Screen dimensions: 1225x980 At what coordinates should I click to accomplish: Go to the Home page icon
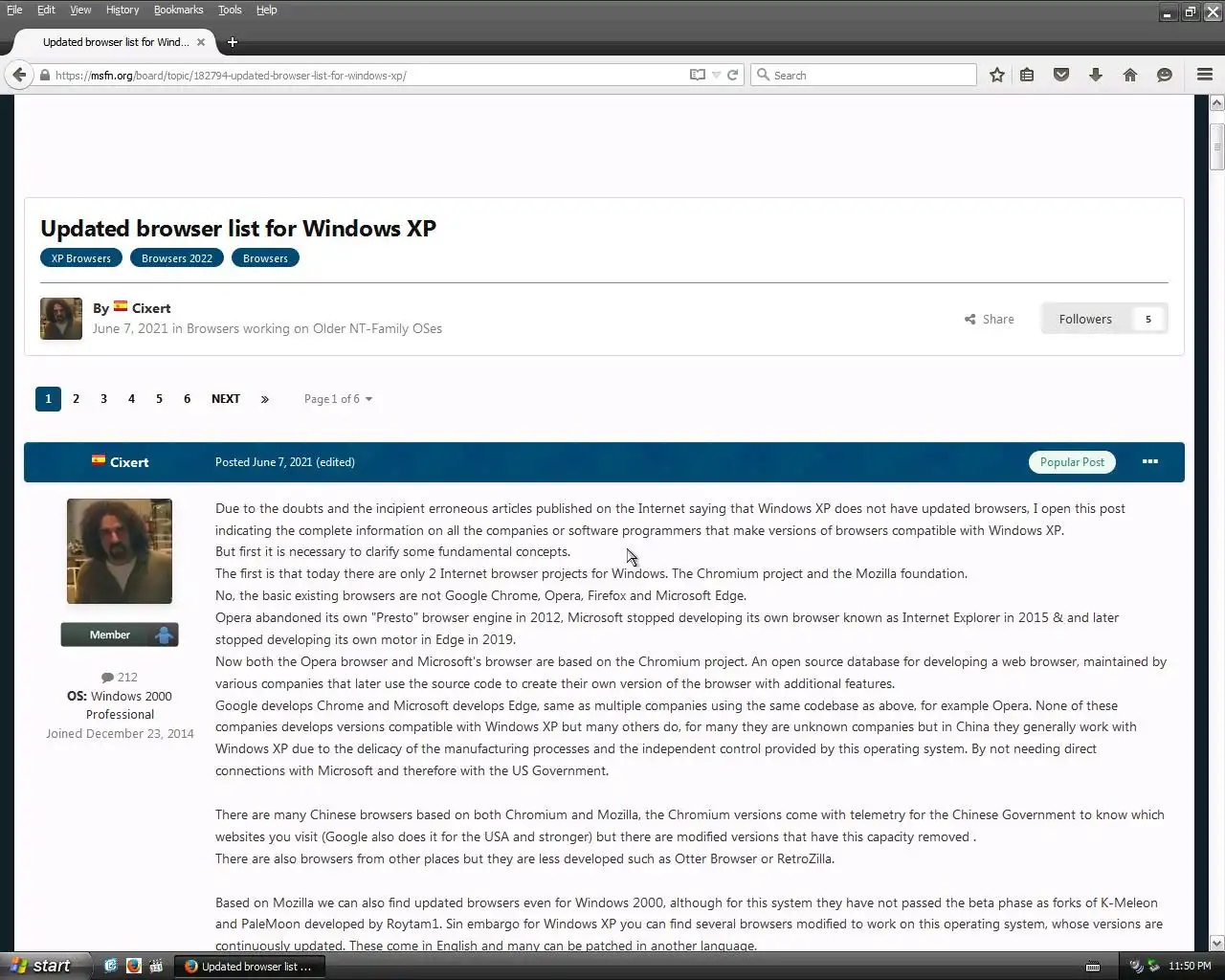click(x=1130, y=75)
